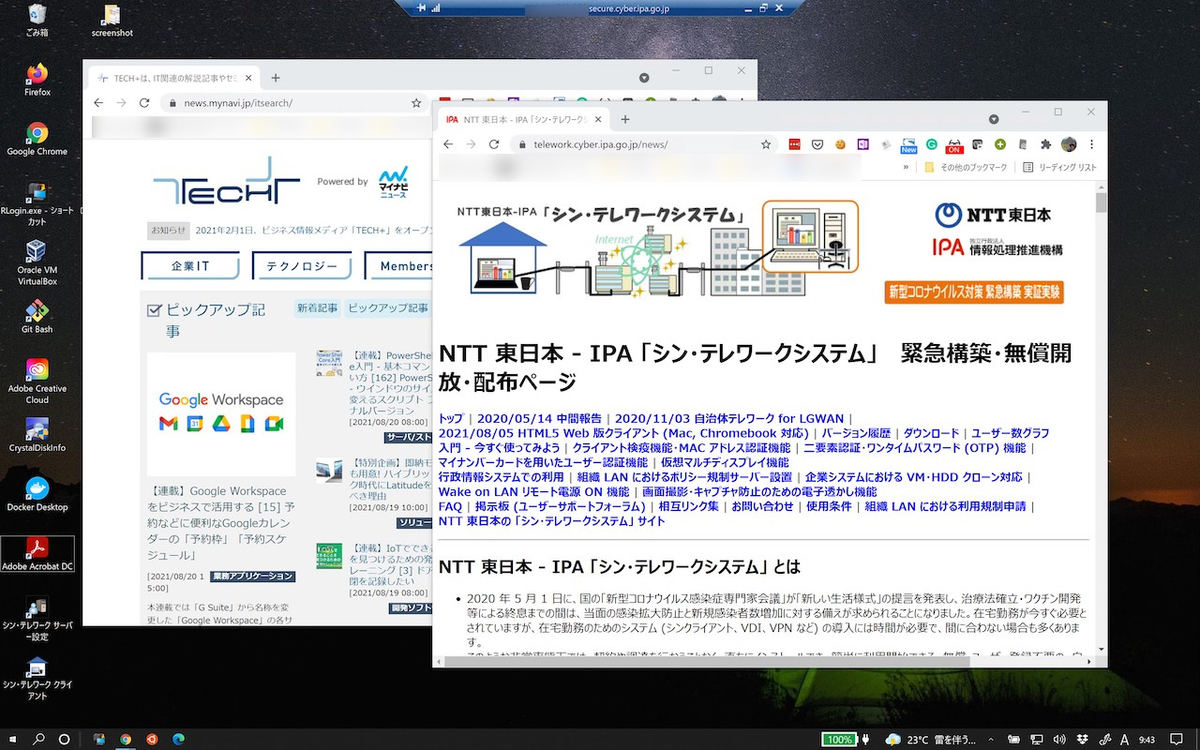Viewport: 1200px width, 750px height.
Task: Add a new tab in the IPA Chrome window
Action: 625,119
